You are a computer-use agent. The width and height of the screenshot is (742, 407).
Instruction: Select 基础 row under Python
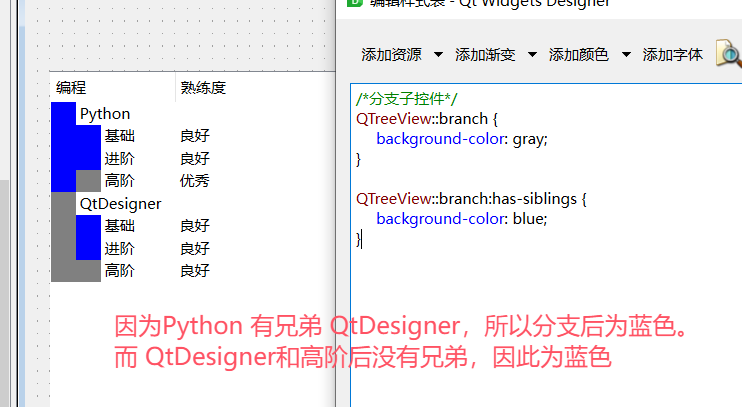point(120,136)
